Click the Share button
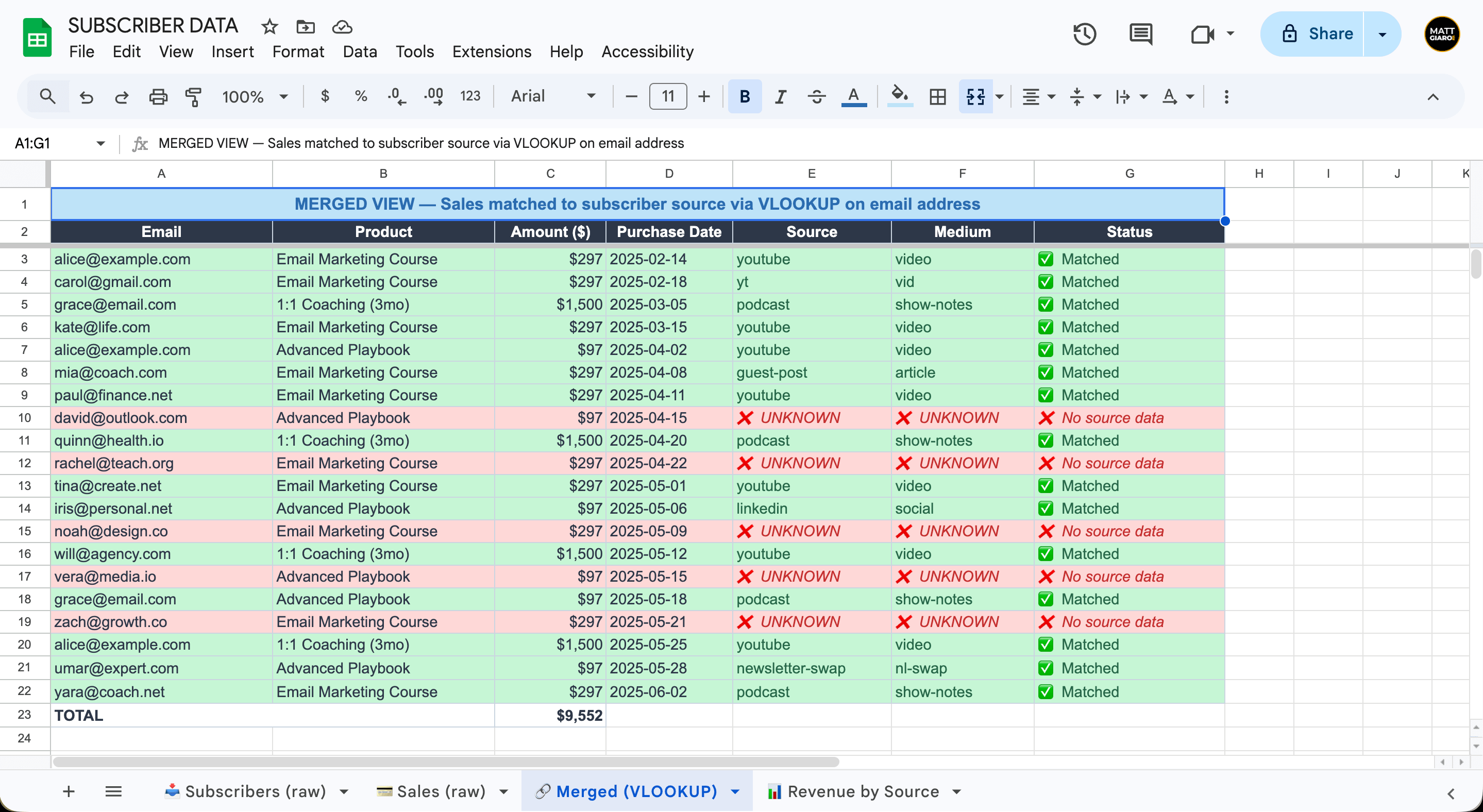 pos(1330,34)
